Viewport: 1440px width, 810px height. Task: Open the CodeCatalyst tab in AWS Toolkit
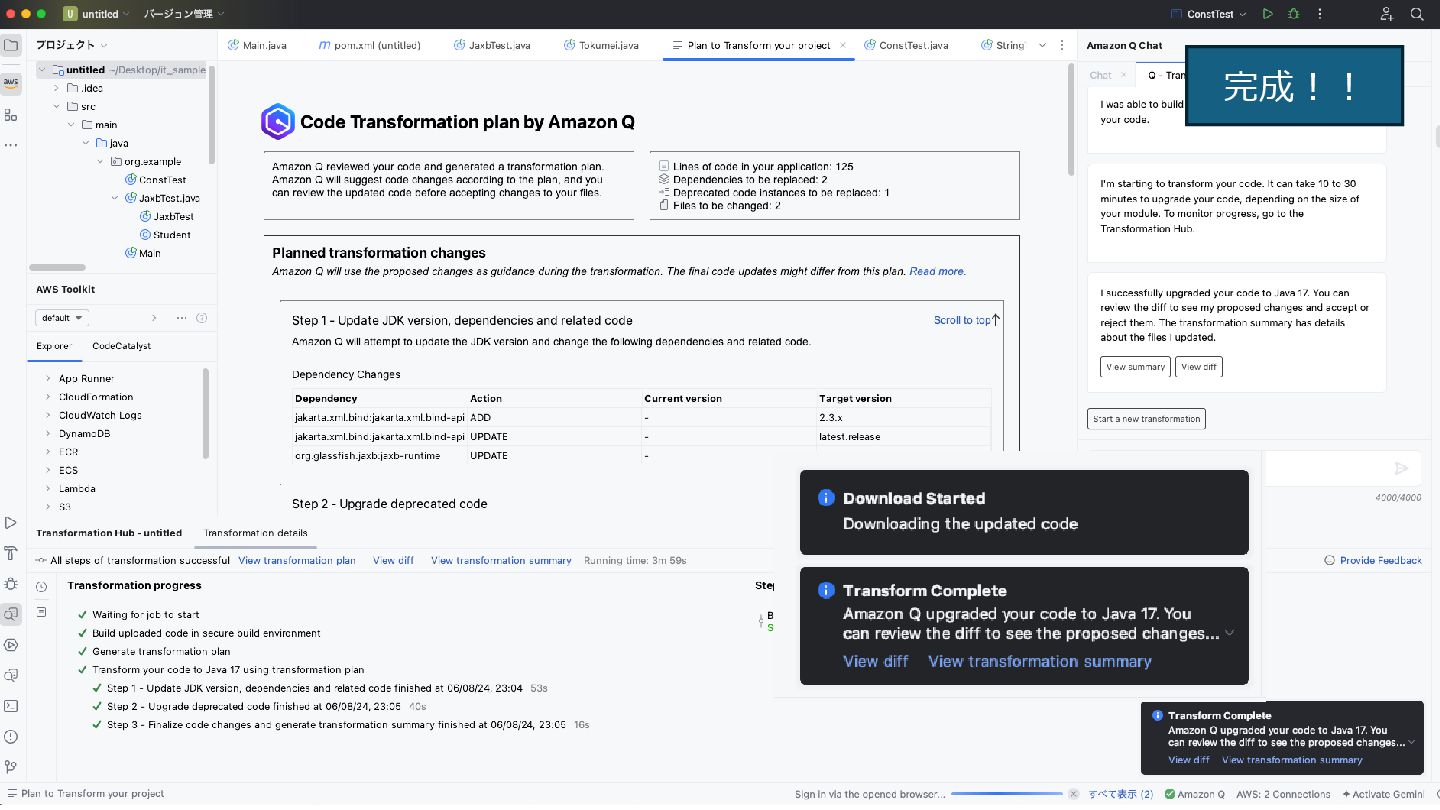click(x=121, y=346)
